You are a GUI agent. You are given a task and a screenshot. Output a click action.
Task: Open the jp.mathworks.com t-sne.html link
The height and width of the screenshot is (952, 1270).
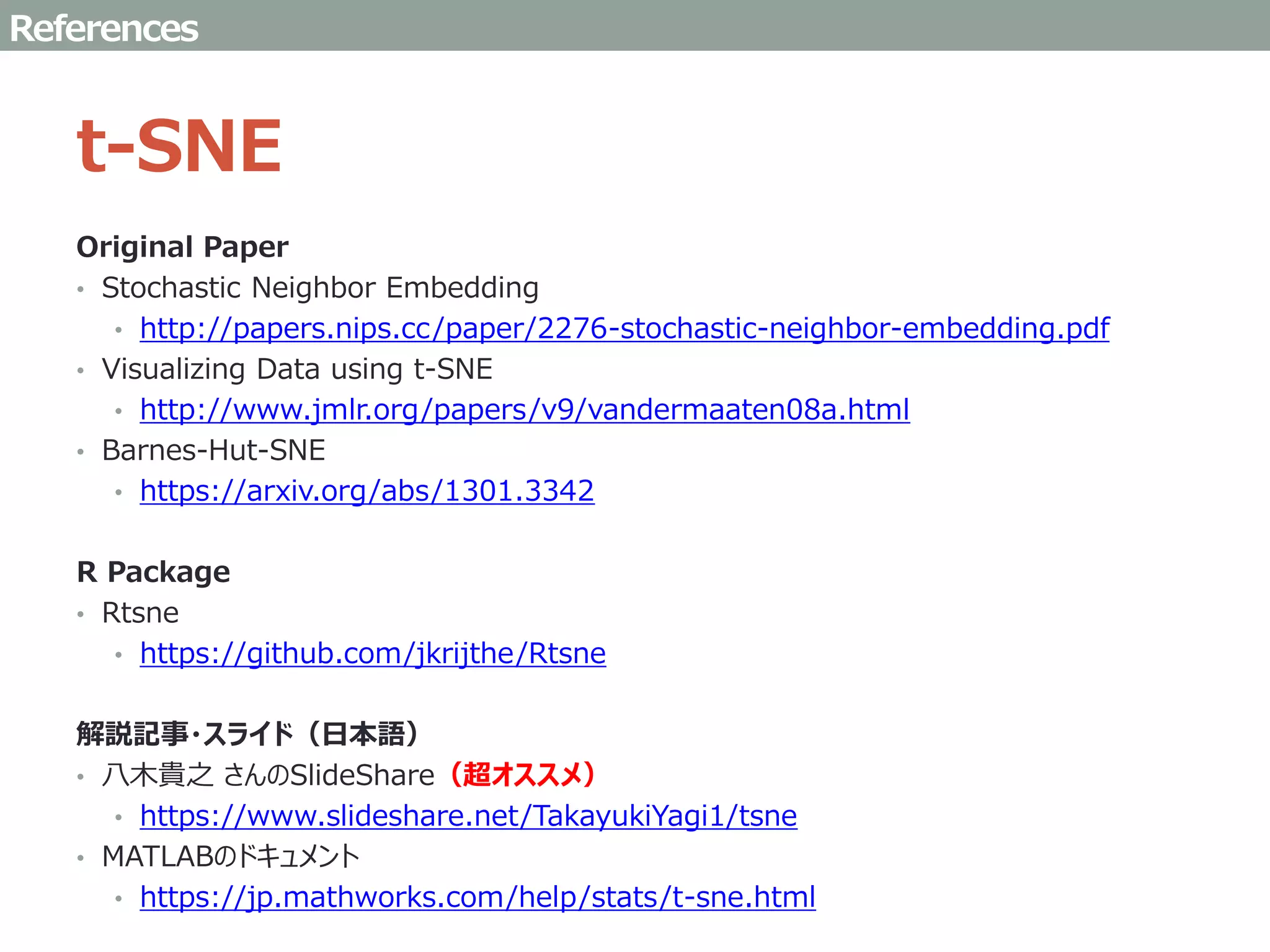tap(477, 897)
